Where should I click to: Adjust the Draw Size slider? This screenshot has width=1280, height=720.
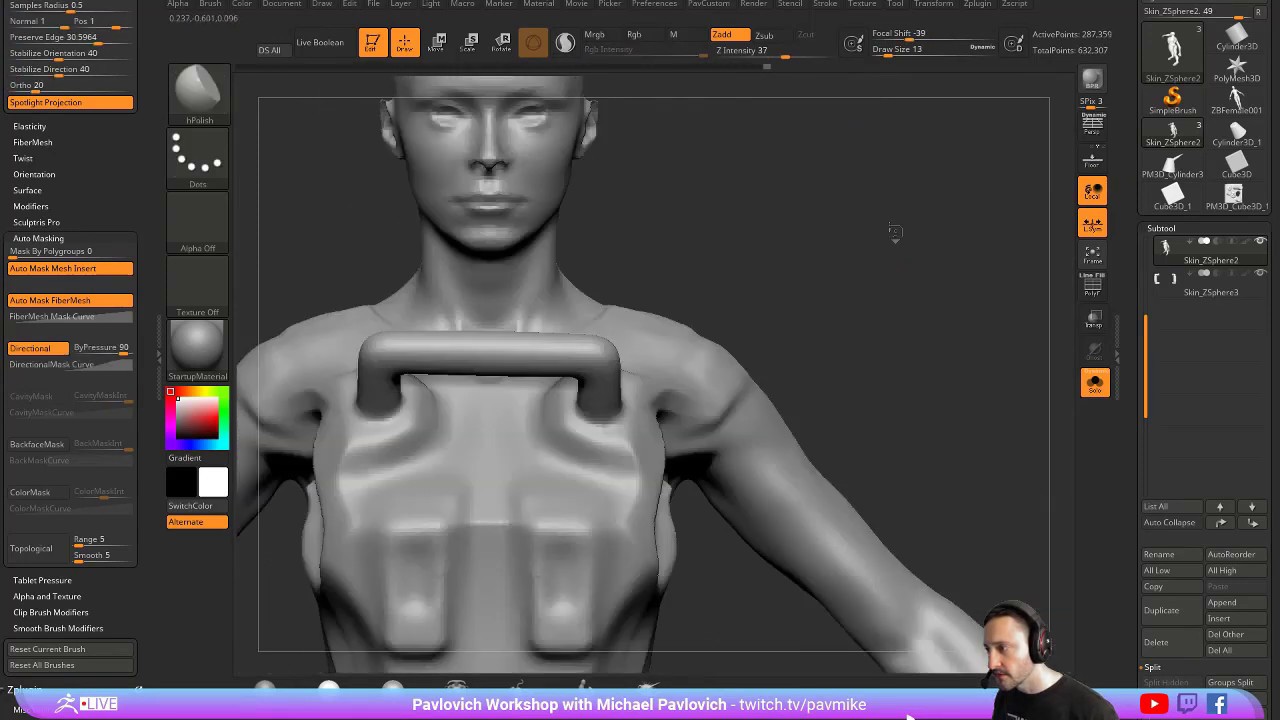coord(932,51)
